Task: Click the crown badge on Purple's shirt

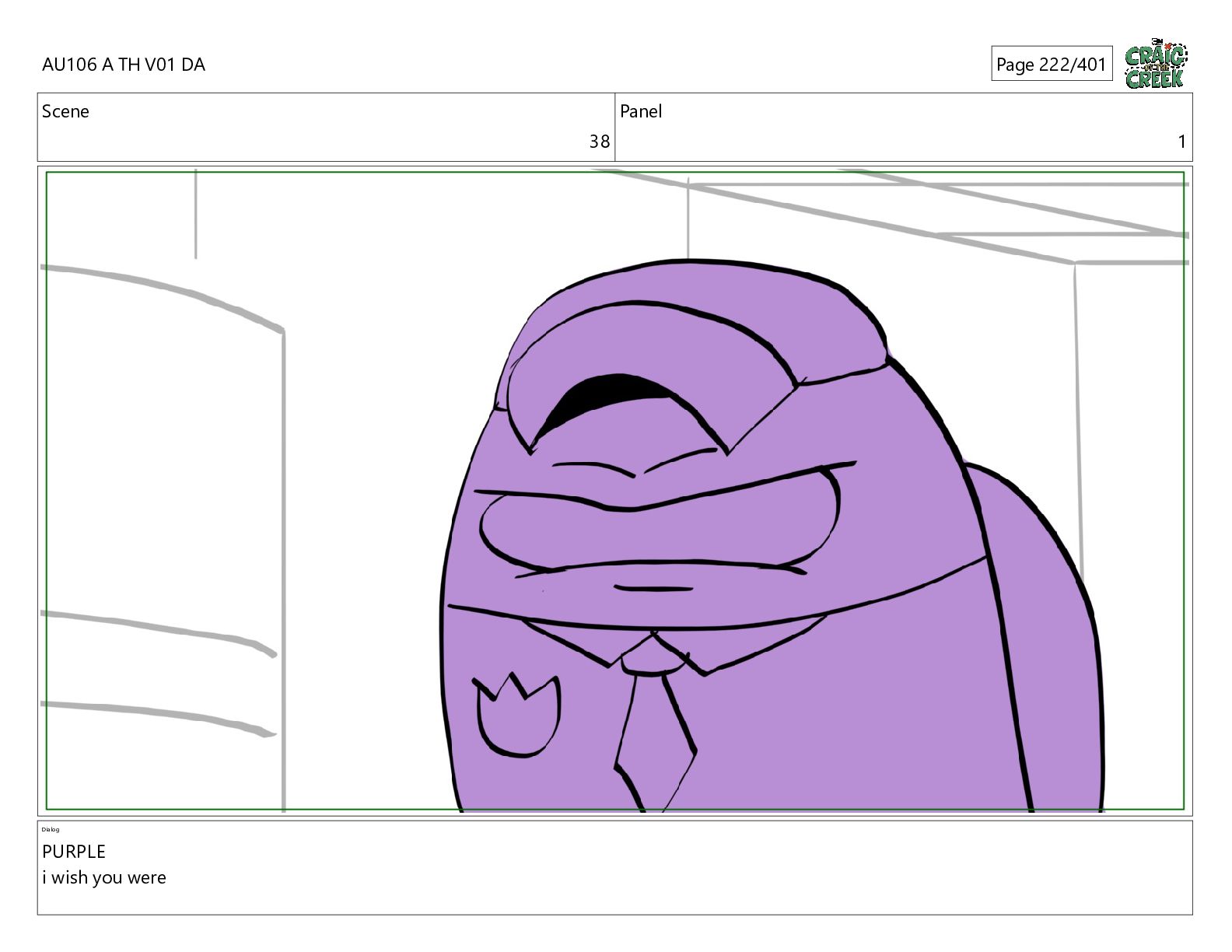Action: [516, 714]
